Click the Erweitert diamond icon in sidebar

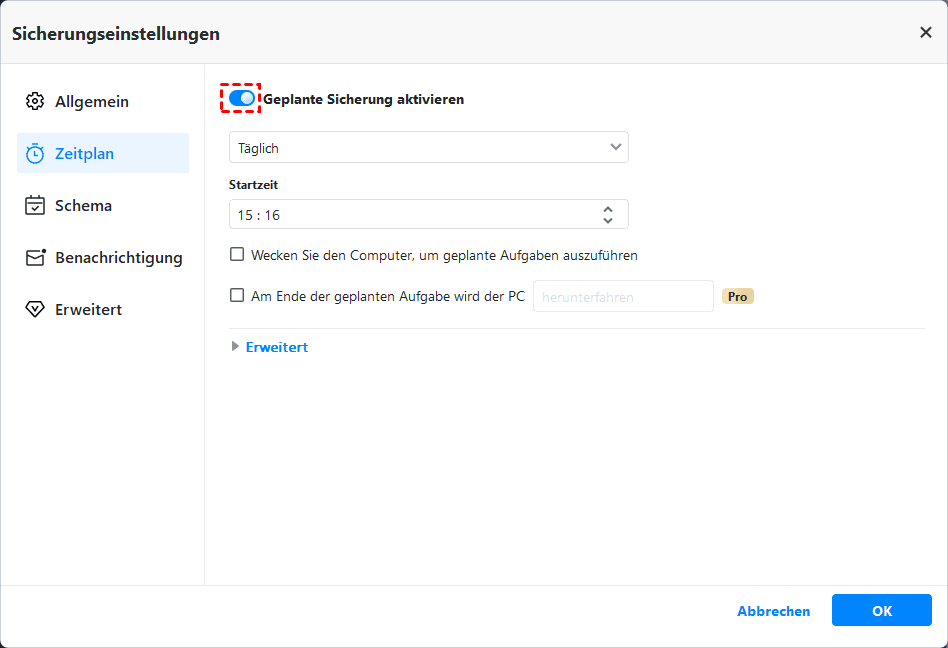click(35, 310)
